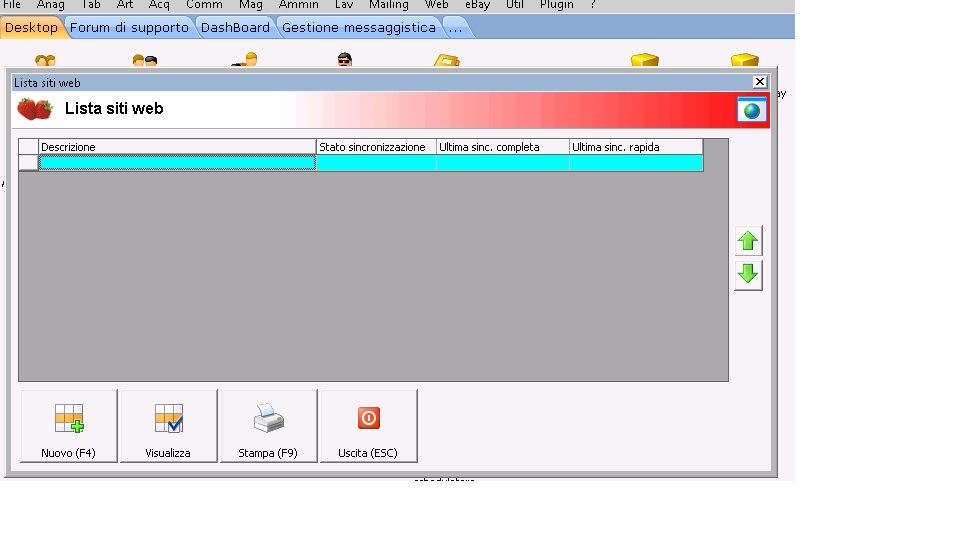Open the Acq menu
Viewport: 960px width, 540px height.
pos(159,5)
